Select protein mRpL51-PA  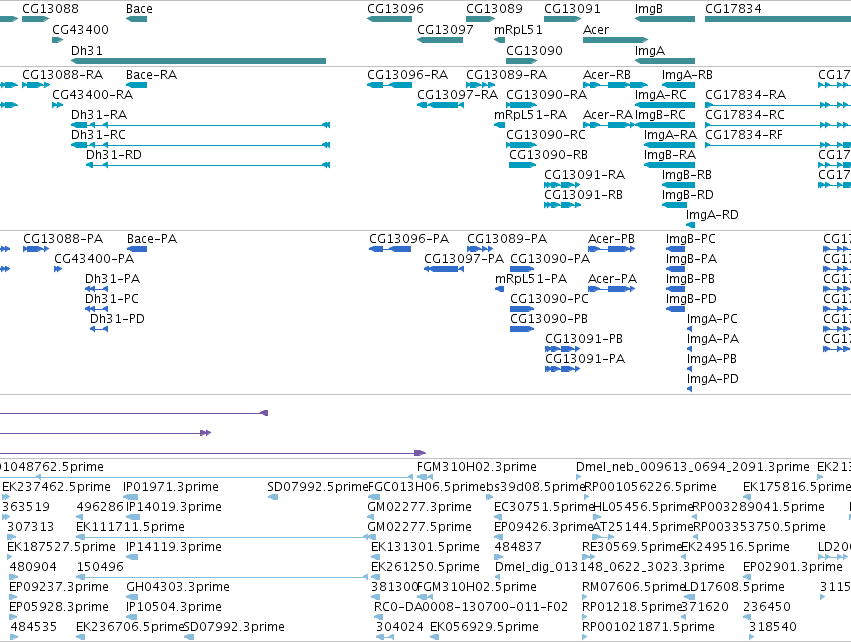(500, 289)
